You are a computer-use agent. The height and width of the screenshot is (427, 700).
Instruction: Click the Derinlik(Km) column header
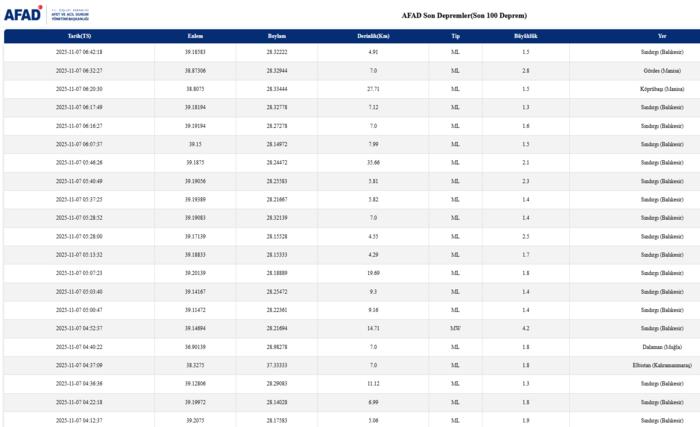(373, 36)
